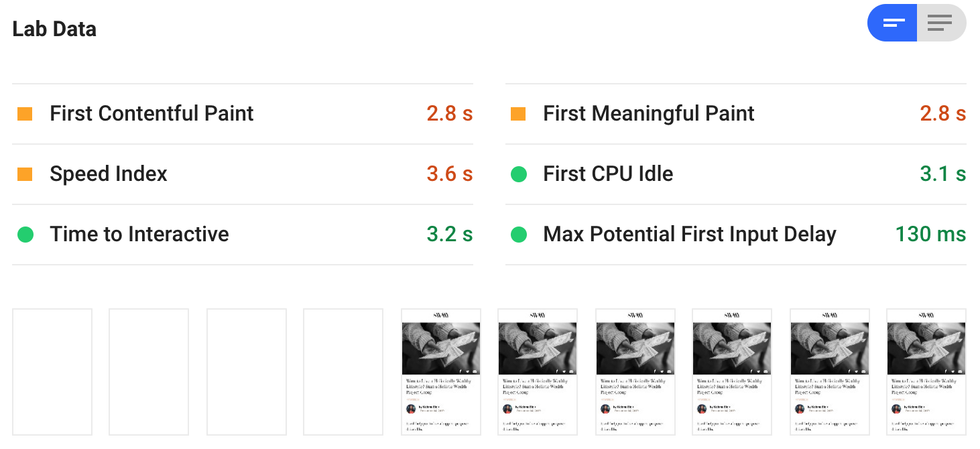The width and height of the screenshot is (980, 449).
Task: Click green circle beside Time to Interactive
Action: [25, 235]
